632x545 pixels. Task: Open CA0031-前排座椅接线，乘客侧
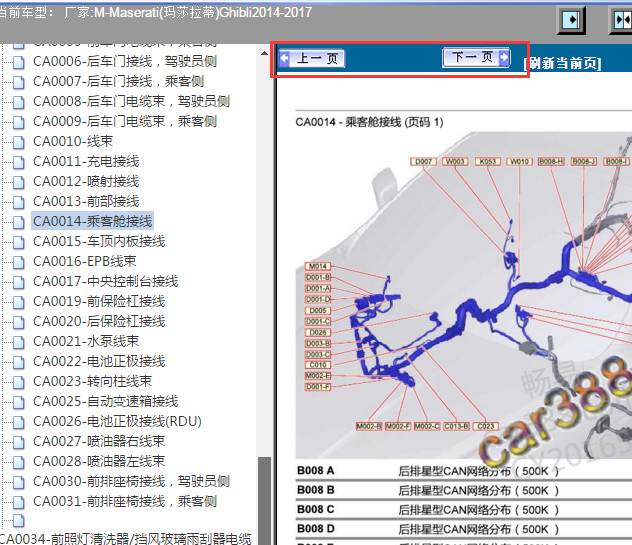click(x=125, y=501)
